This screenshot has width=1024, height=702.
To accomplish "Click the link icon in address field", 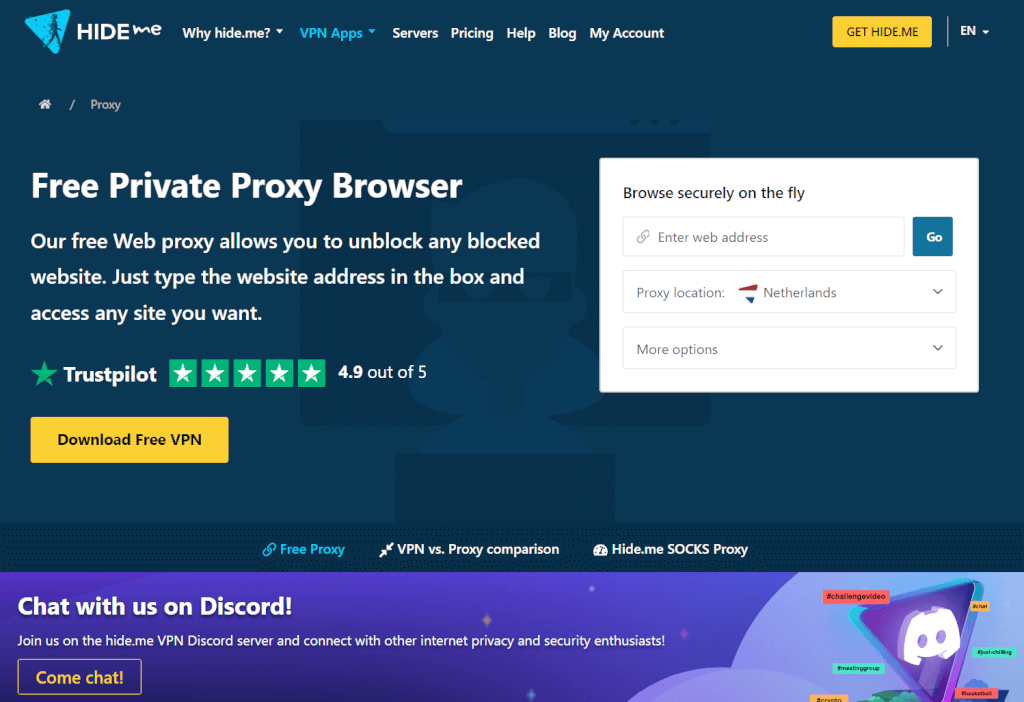I will point(643,236).
